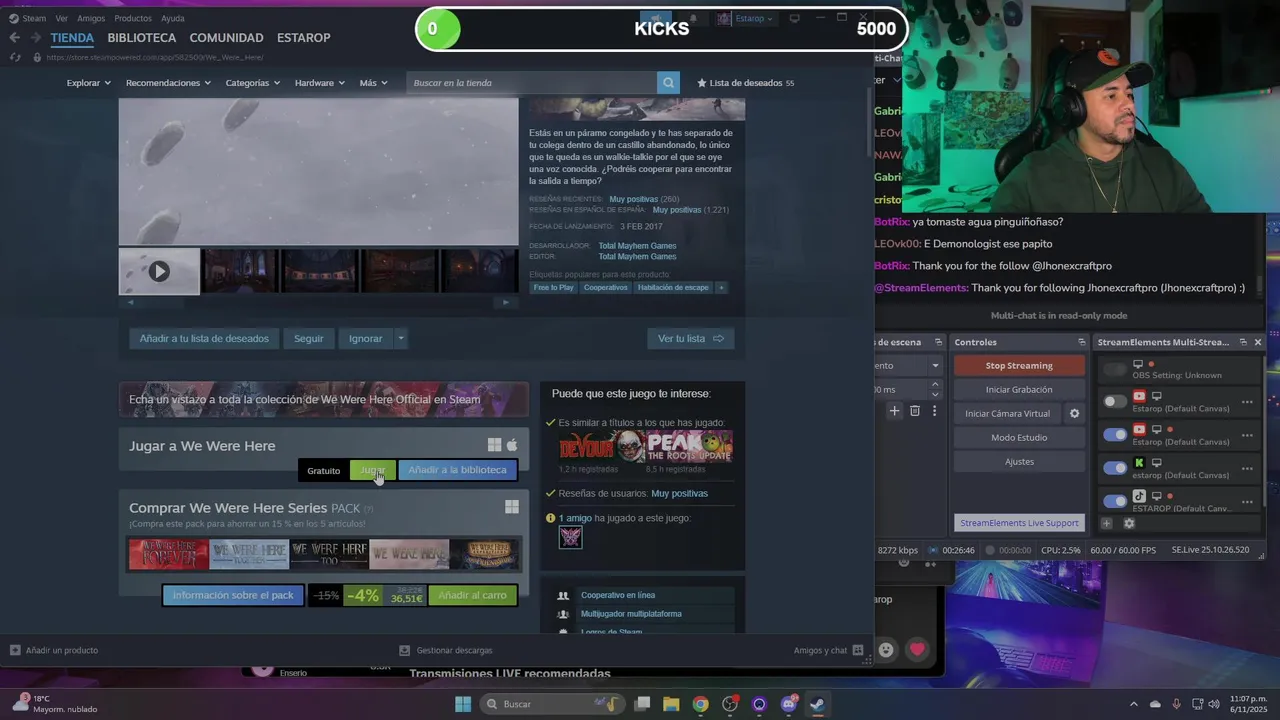Play the trailer video thumbnail
Screen dimensions: 1280x720
(x=159, y=271)
